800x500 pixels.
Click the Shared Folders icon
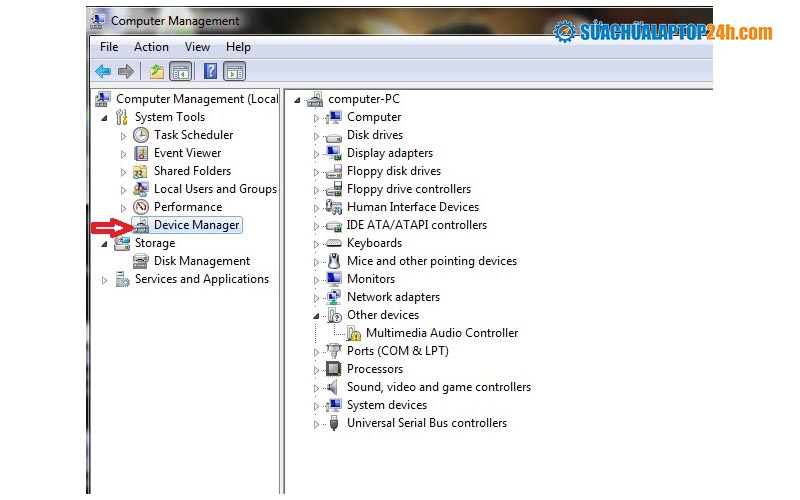coord(140,171)
